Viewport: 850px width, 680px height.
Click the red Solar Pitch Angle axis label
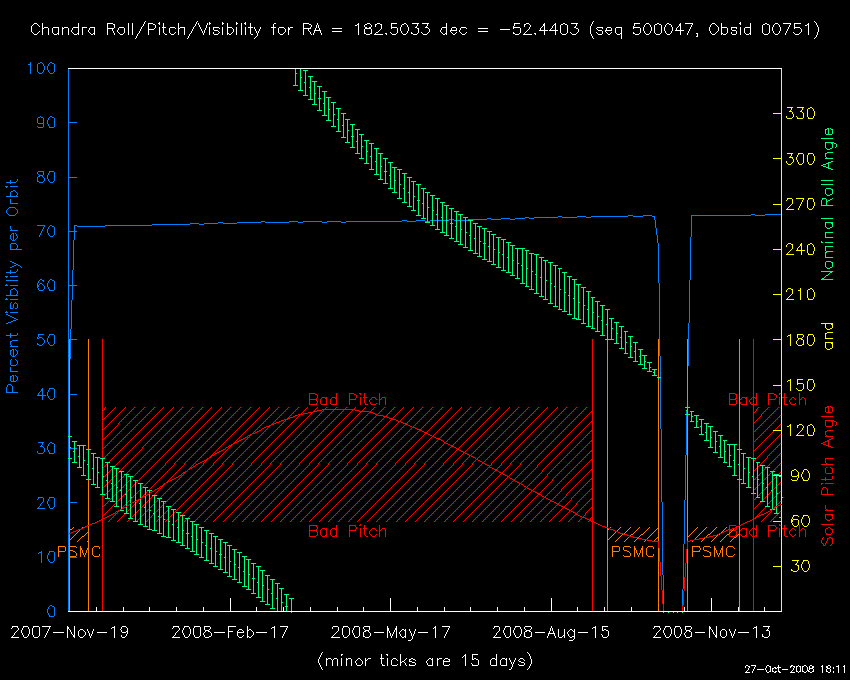pos(828,476)
